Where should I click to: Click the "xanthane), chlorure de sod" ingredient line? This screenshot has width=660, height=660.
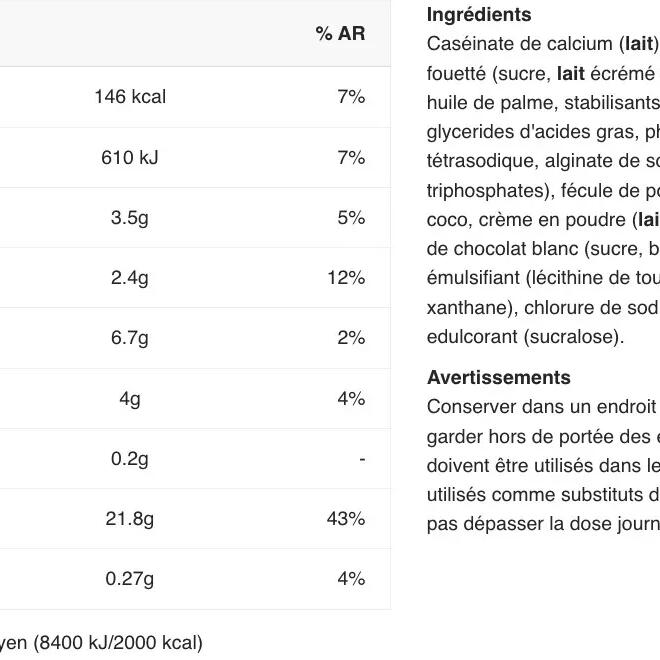tap(540, 308)
